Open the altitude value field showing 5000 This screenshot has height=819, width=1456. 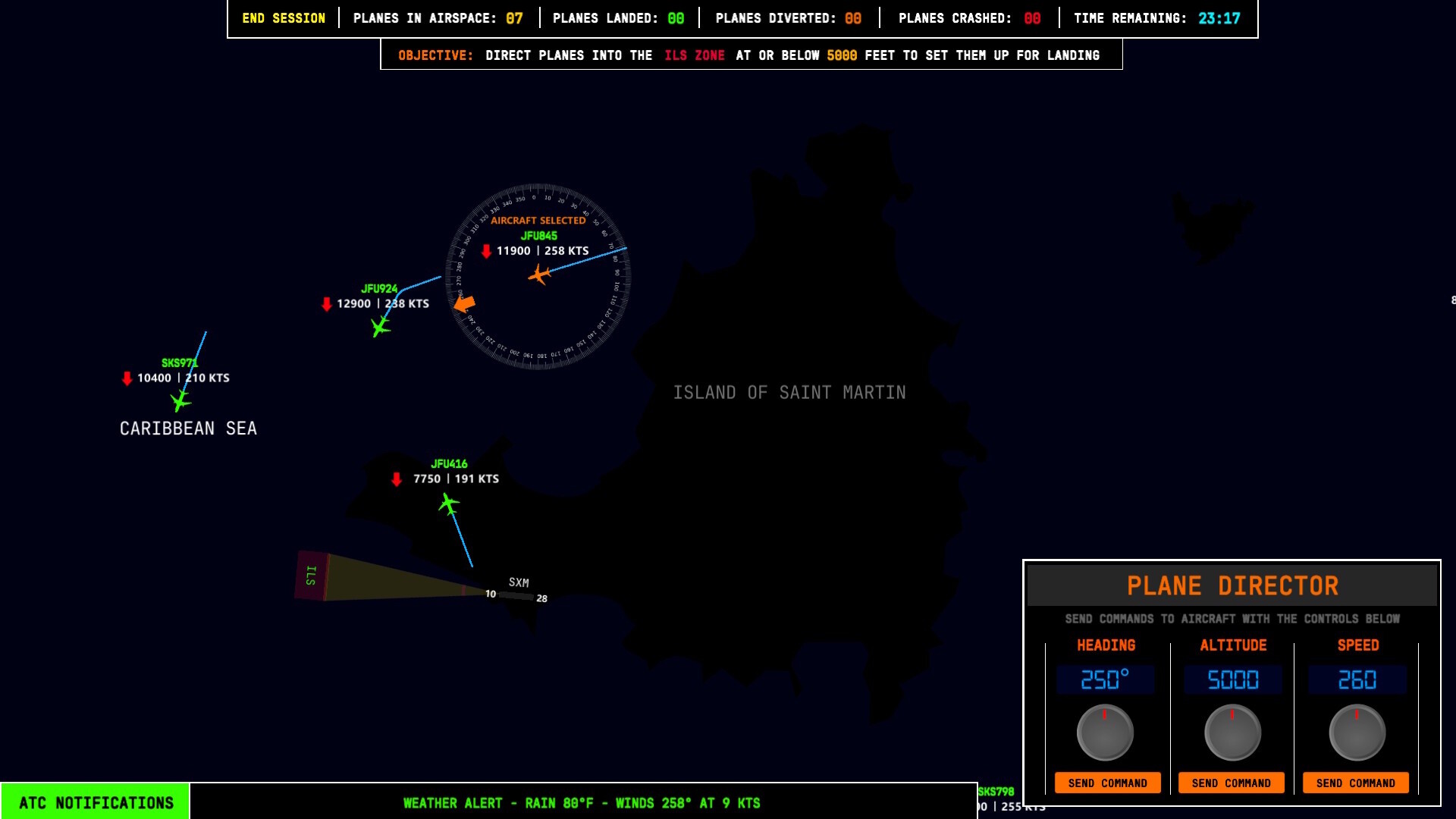point(1232,680)
